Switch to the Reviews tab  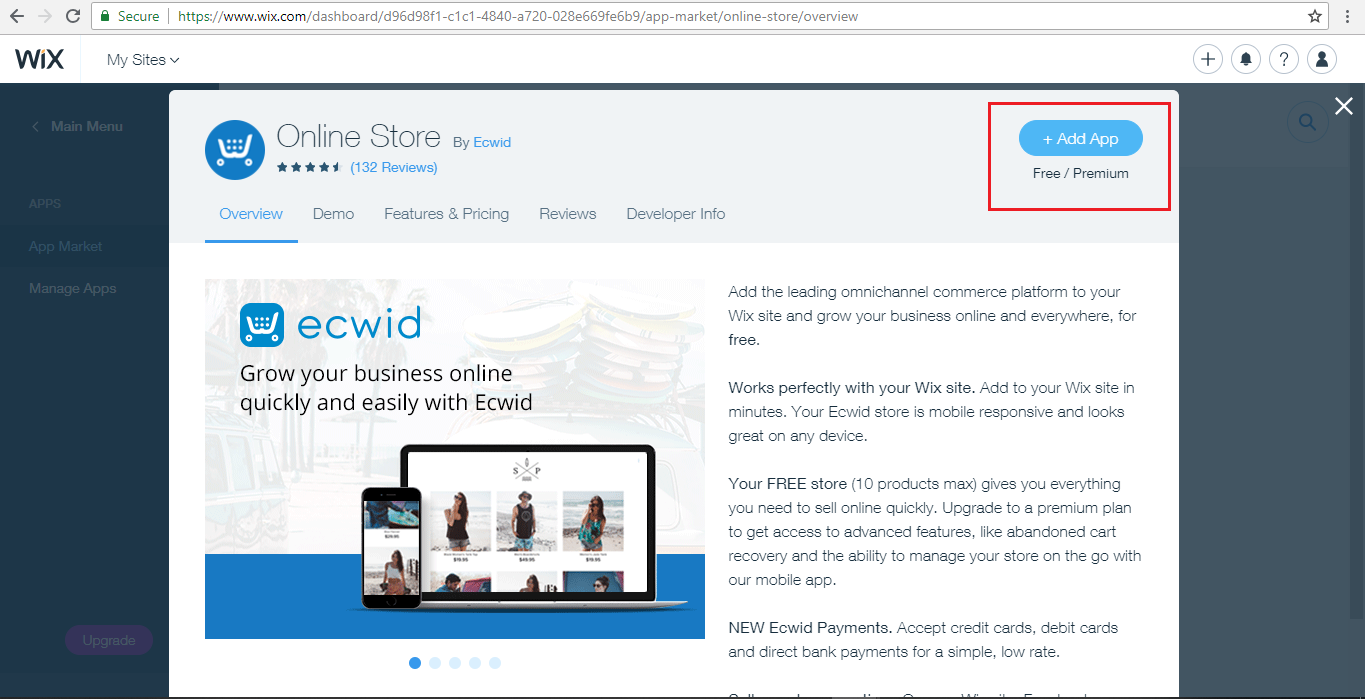tap(567, 214)
